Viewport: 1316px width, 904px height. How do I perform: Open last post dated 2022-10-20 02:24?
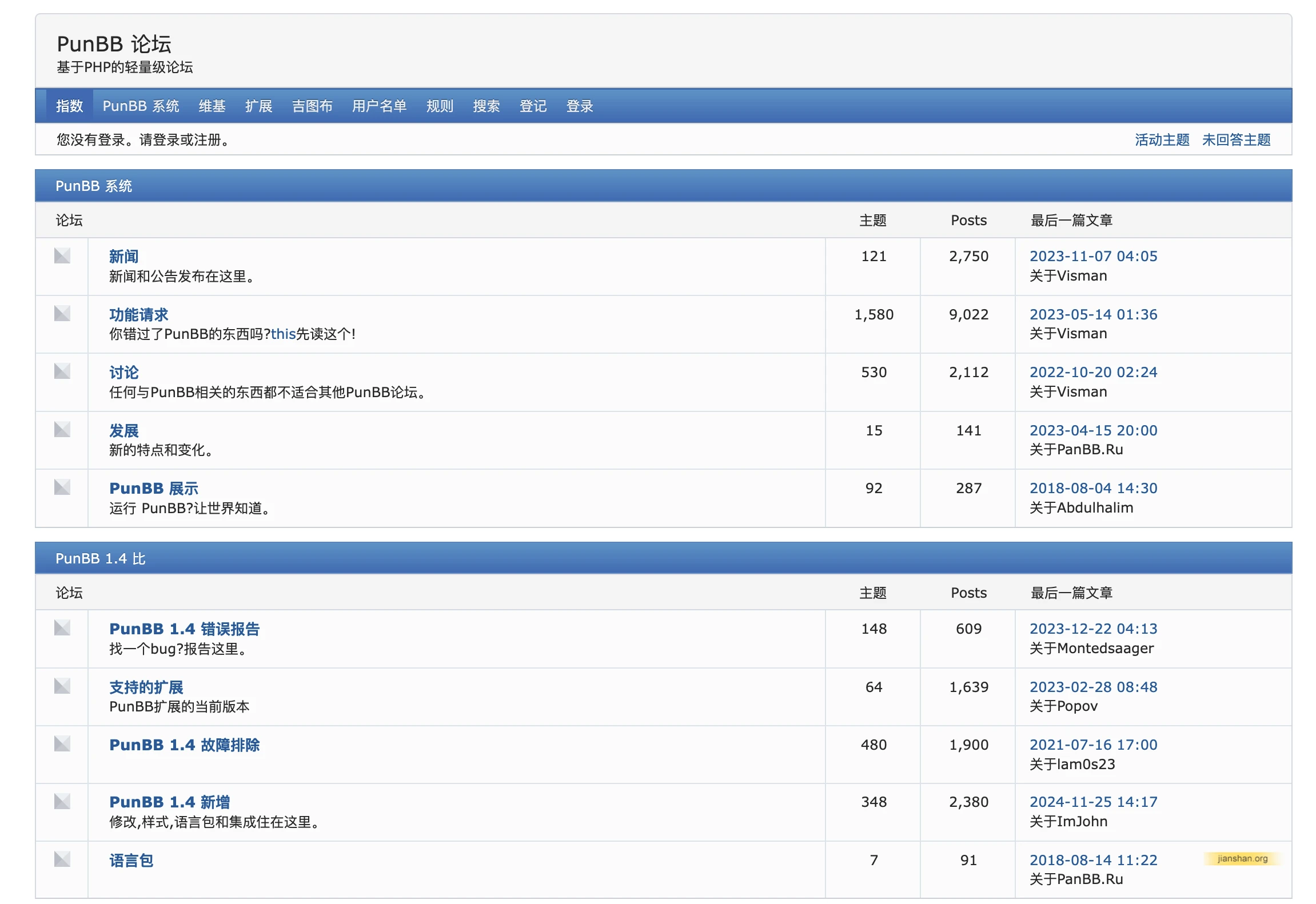(1093, 372)
